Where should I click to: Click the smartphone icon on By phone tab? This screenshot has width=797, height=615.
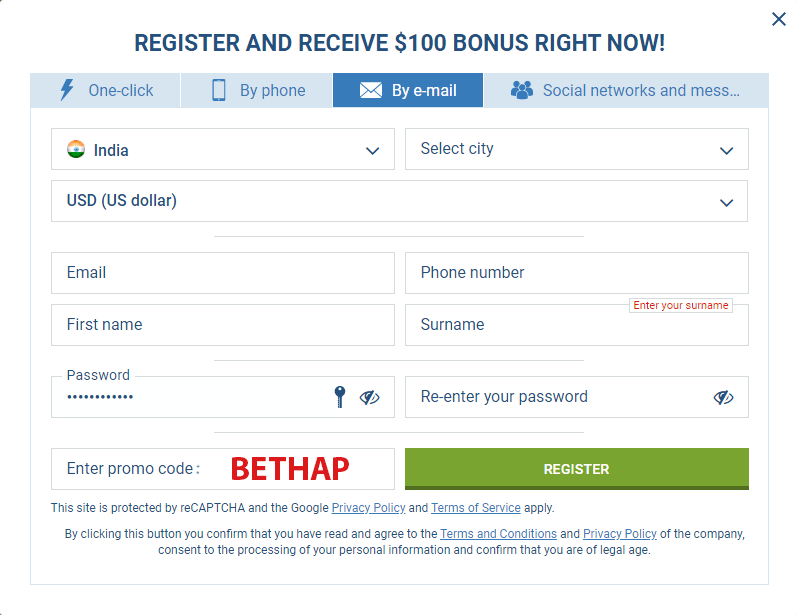pyautogui.click(x=219, y=90)
